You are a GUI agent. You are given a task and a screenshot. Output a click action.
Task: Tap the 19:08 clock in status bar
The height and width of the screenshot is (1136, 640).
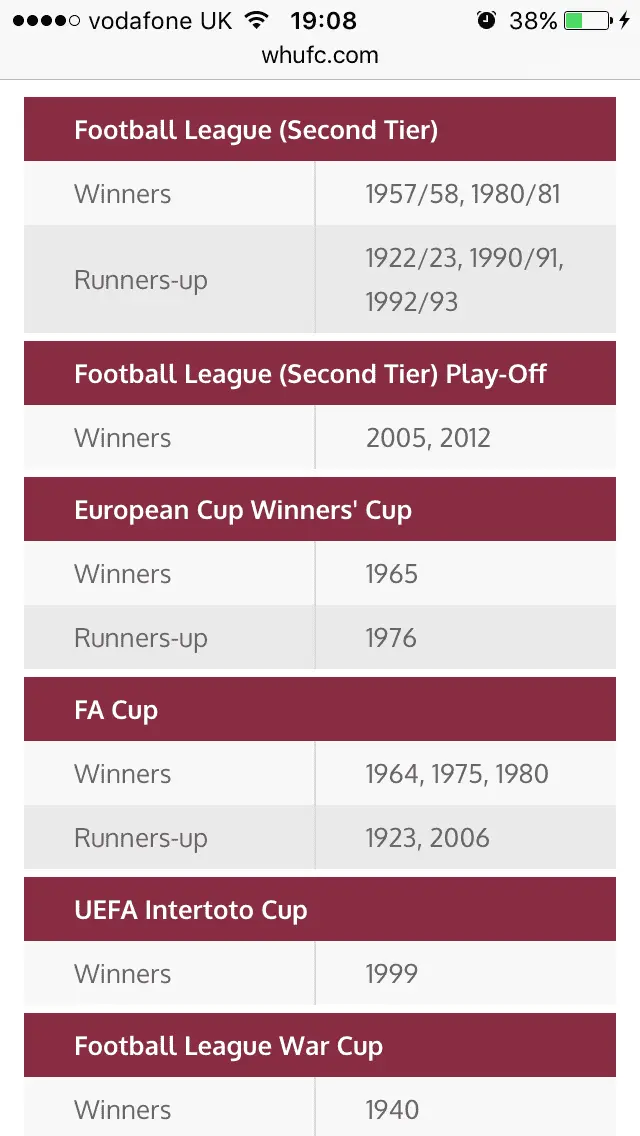323,21
